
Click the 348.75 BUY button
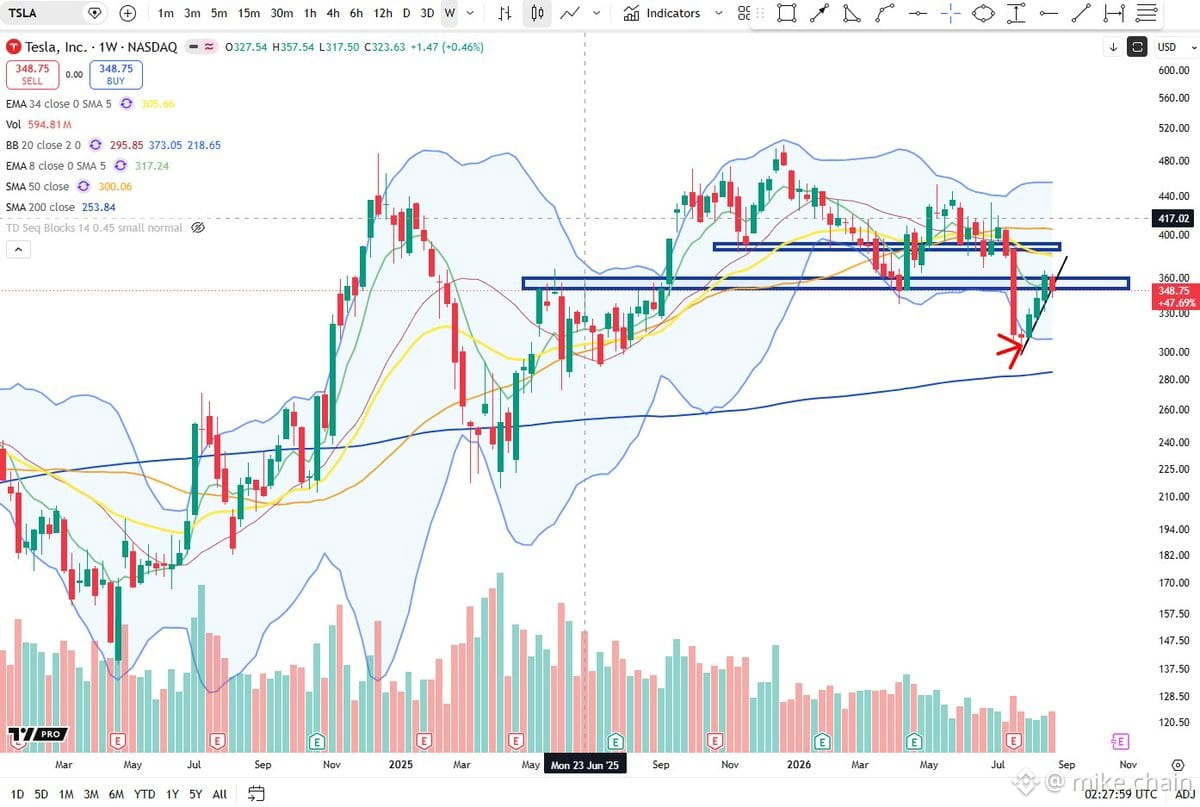[x=116, y=75]
